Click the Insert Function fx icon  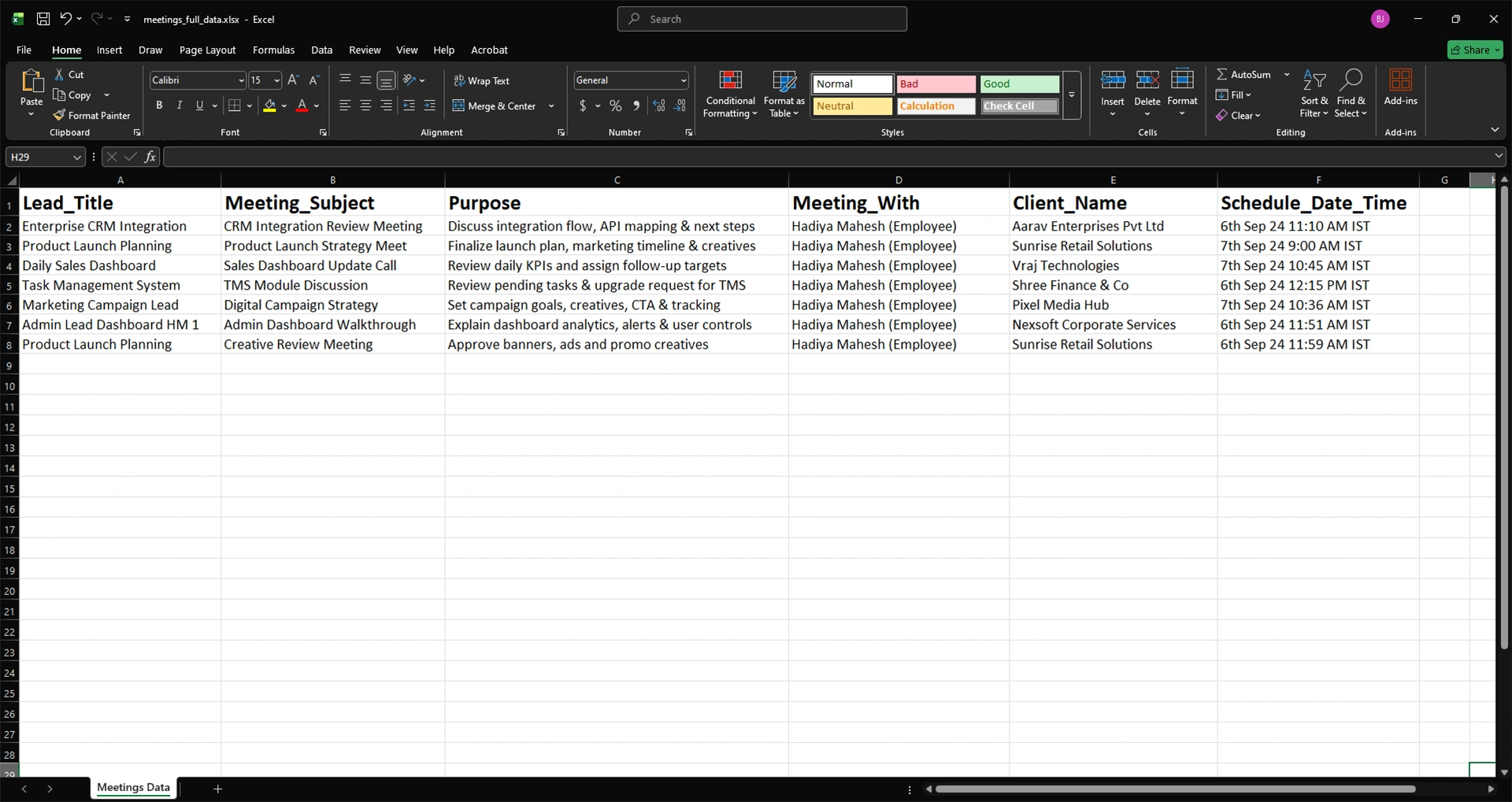click(150, 157)
